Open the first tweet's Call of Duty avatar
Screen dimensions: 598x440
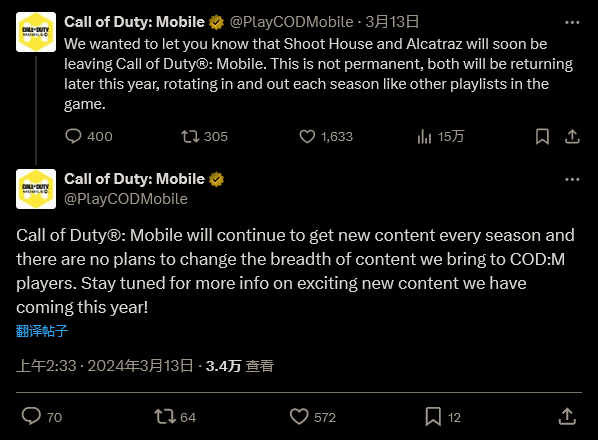36,32
